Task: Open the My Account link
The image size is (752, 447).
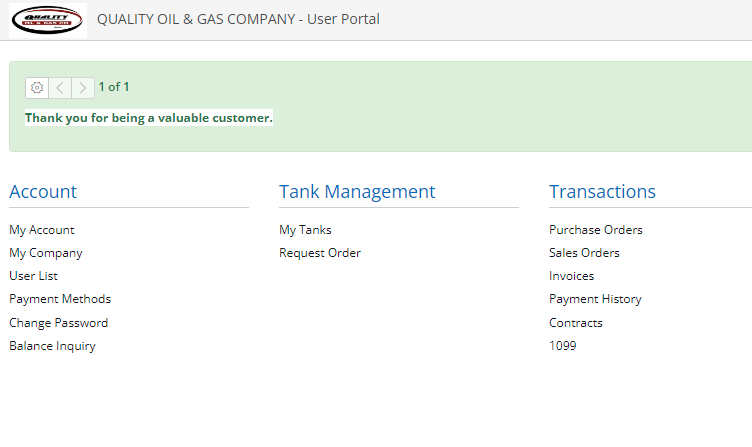Action: [42, 230]
